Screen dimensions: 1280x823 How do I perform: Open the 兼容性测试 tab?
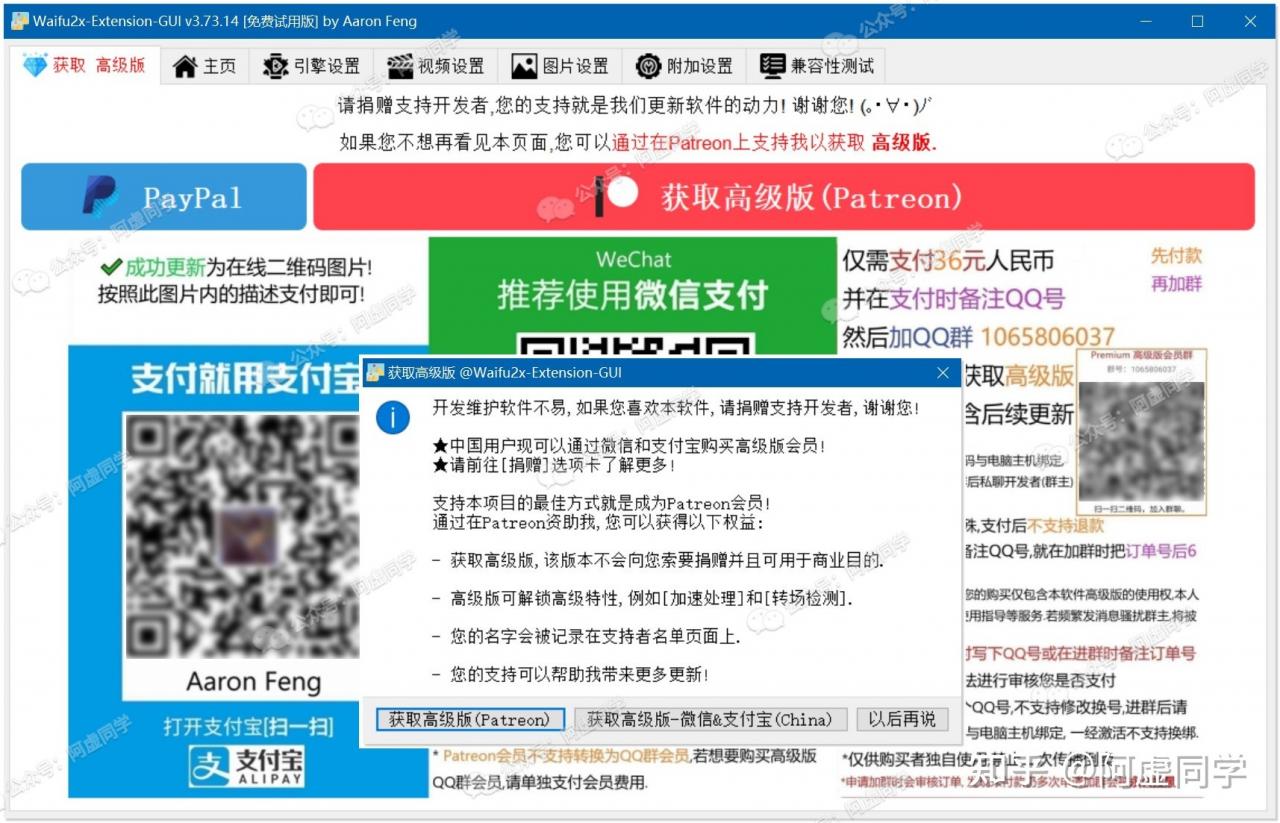(816, 67)
